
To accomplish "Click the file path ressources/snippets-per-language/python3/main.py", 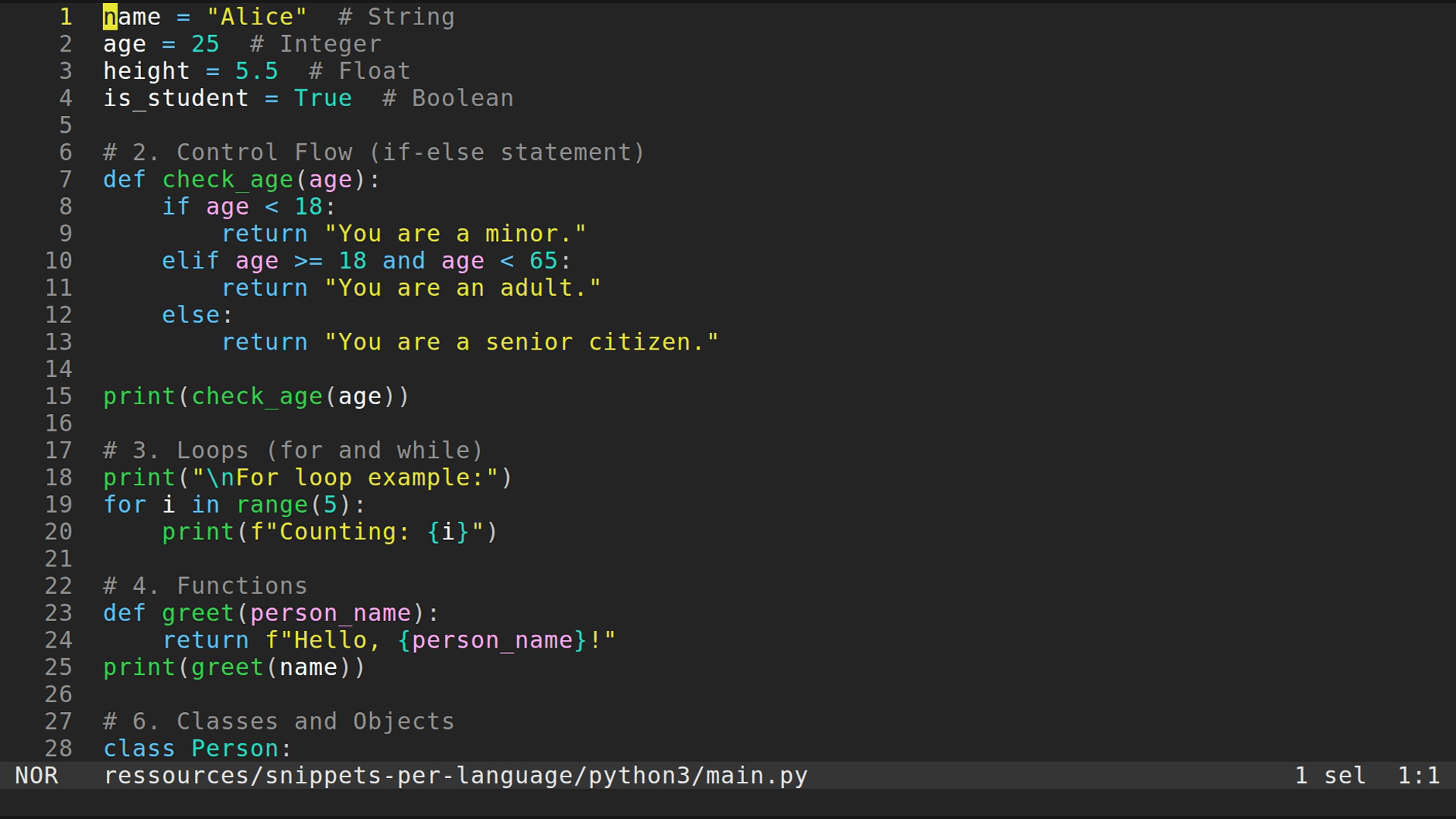I will point(455,775).
